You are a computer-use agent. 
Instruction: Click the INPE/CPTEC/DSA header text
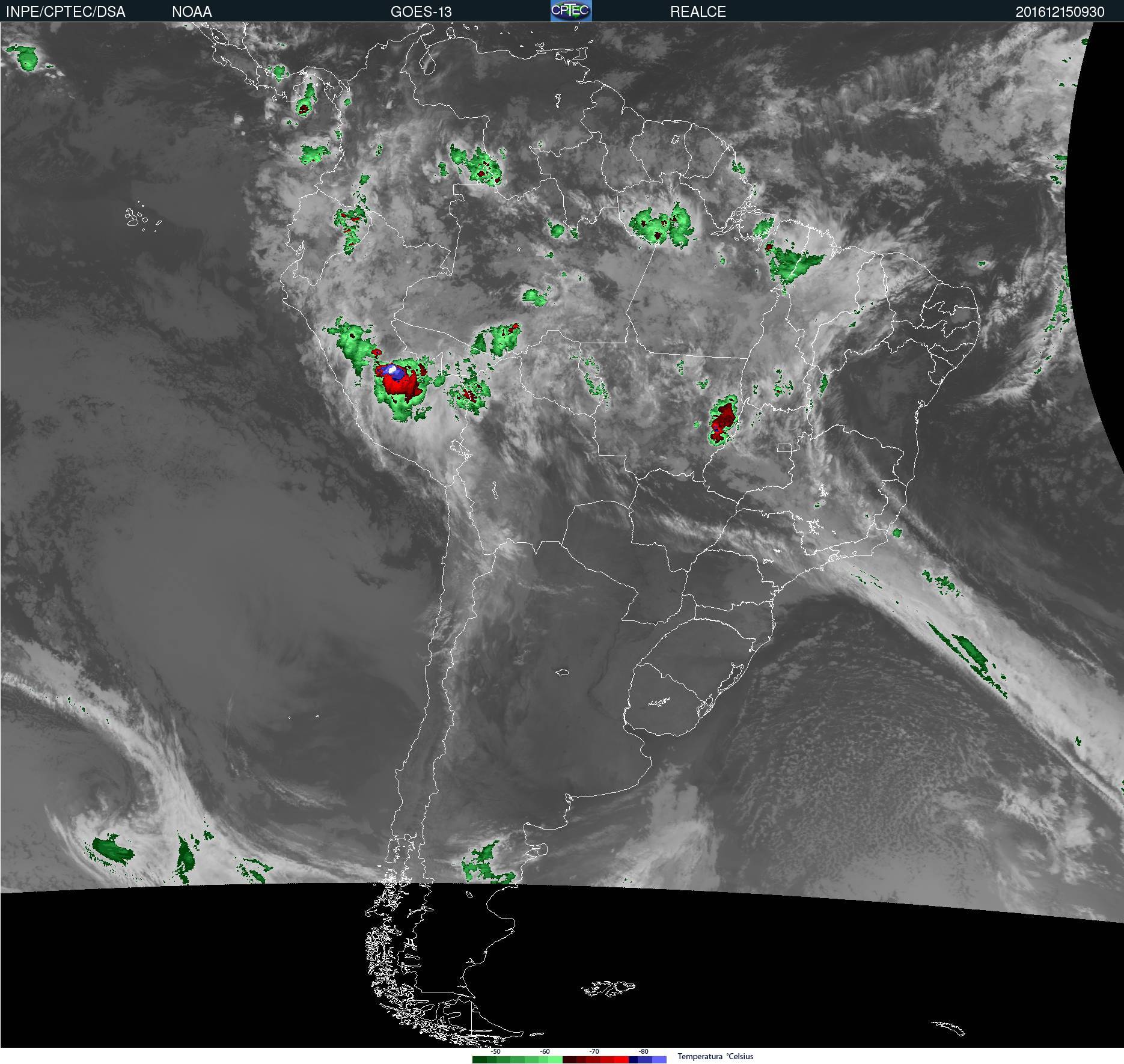tap(66, 11)
